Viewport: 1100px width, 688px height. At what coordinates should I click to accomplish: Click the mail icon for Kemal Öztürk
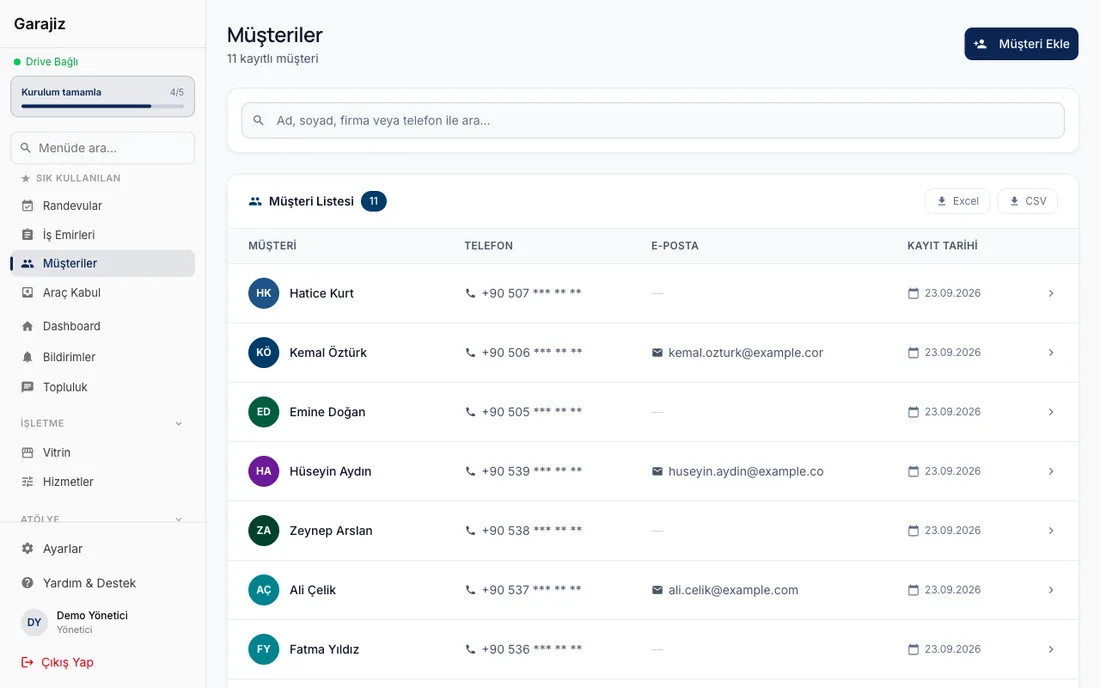657,353
